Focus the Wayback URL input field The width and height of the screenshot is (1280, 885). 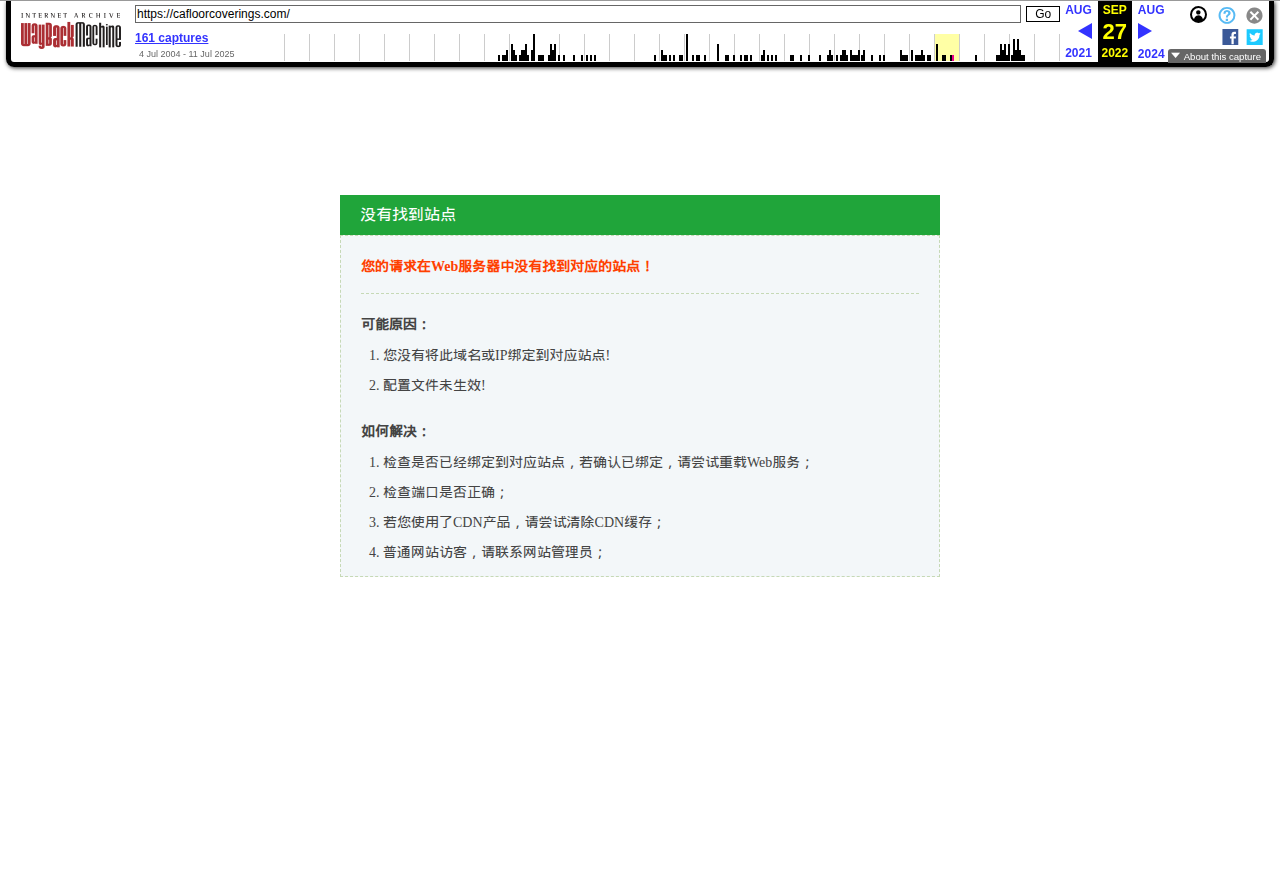pyautogui.click(x=577, y=14)
